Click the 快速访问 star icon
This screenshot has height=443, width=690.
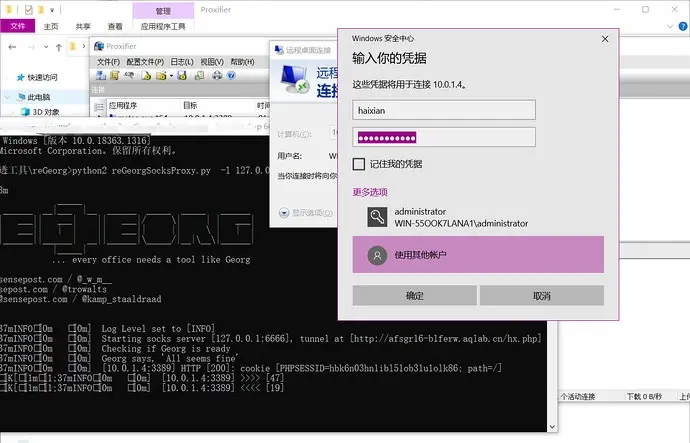click(x=20, y=77)
